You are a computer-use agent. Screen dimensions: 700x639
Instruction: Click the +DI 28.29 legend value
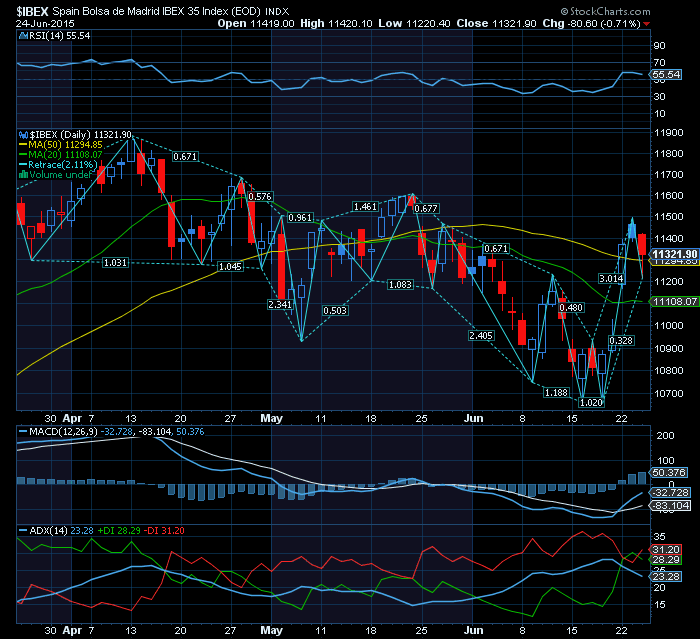click(119, 530)
